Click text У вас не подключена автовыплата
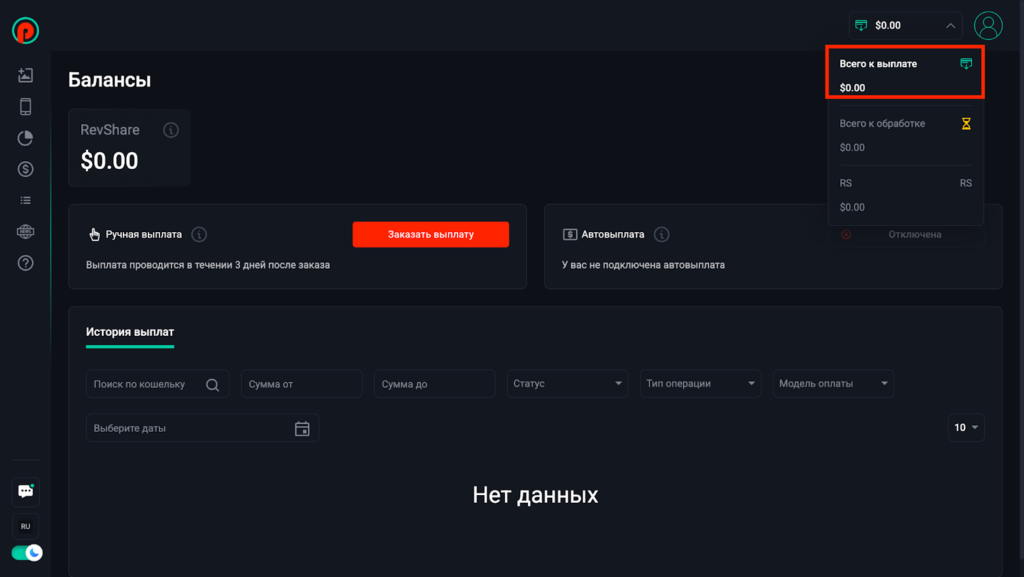1024x577 pixels. click(643, 265)
